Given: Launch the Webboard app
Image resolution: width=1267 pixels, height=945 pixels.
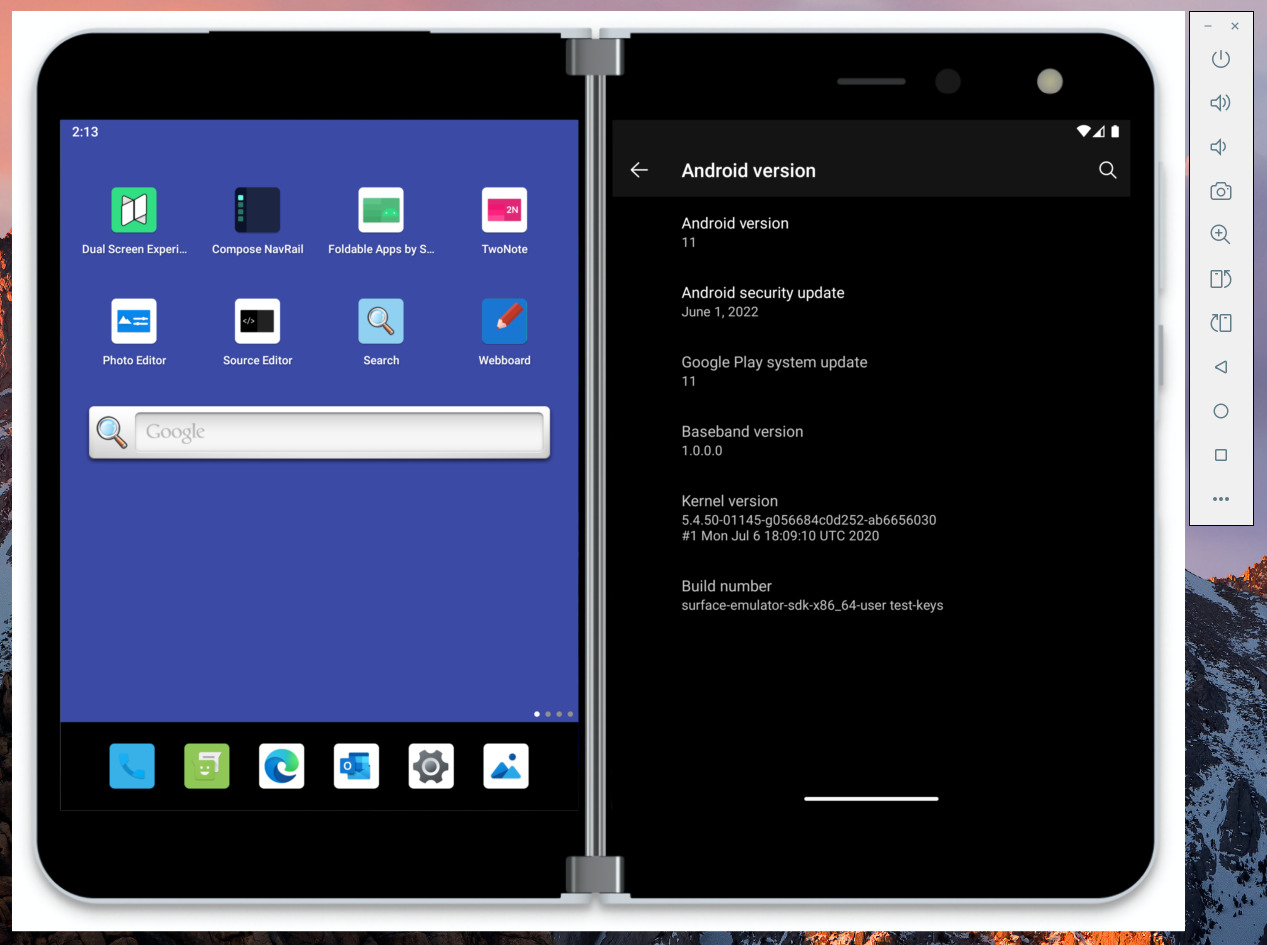Looking at the screenshot, I should pyautogui.click(x=504, y=322).
